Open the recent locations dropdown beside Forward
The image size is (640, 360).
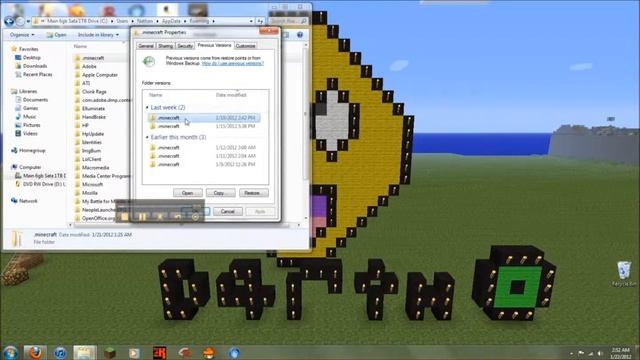(28, 21)
